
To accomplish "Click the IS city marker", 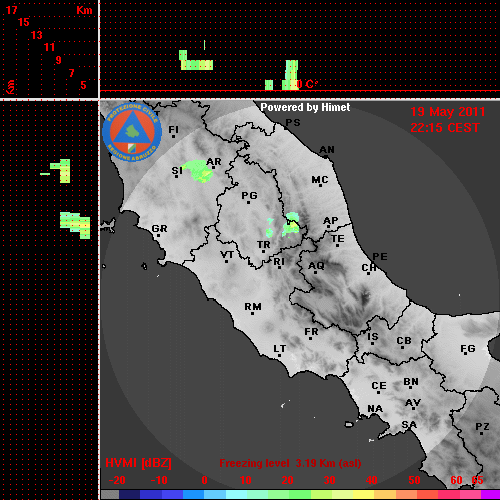I will pyautogui.click(x=372, y=343).
